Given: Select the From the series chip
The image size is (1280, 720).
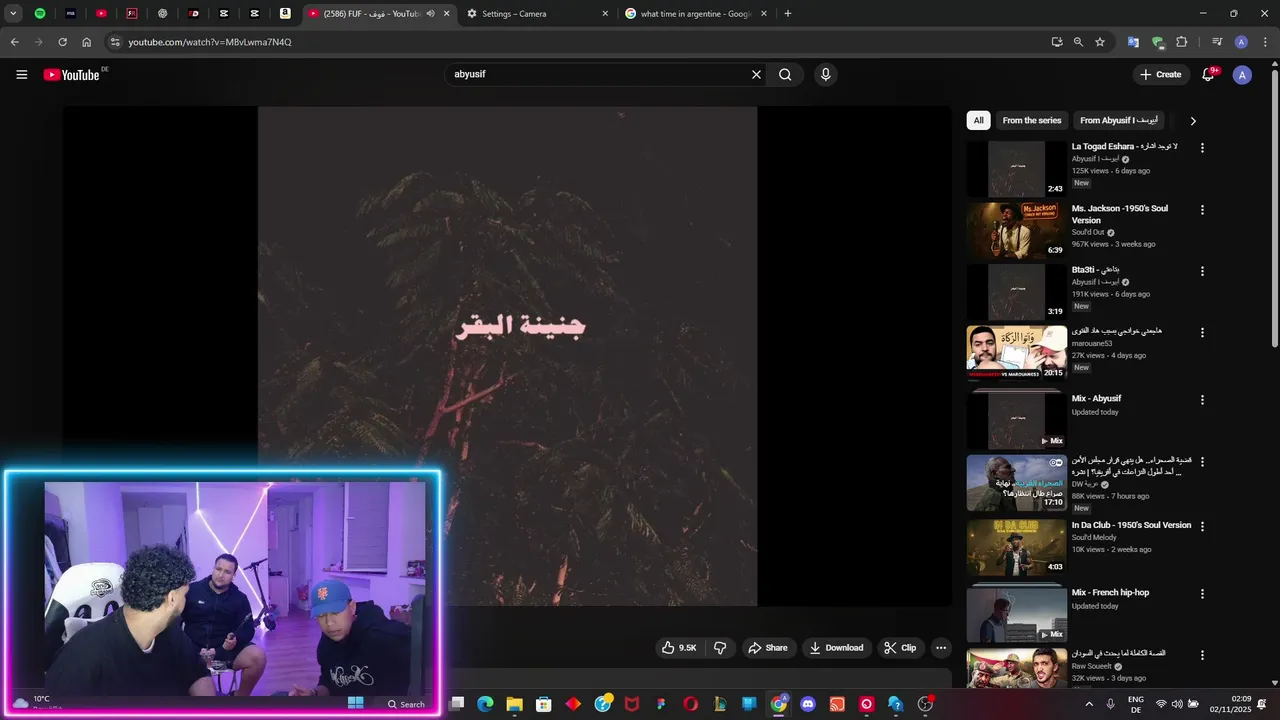Looking at the screenshot, I should [x=1032, y=120].
